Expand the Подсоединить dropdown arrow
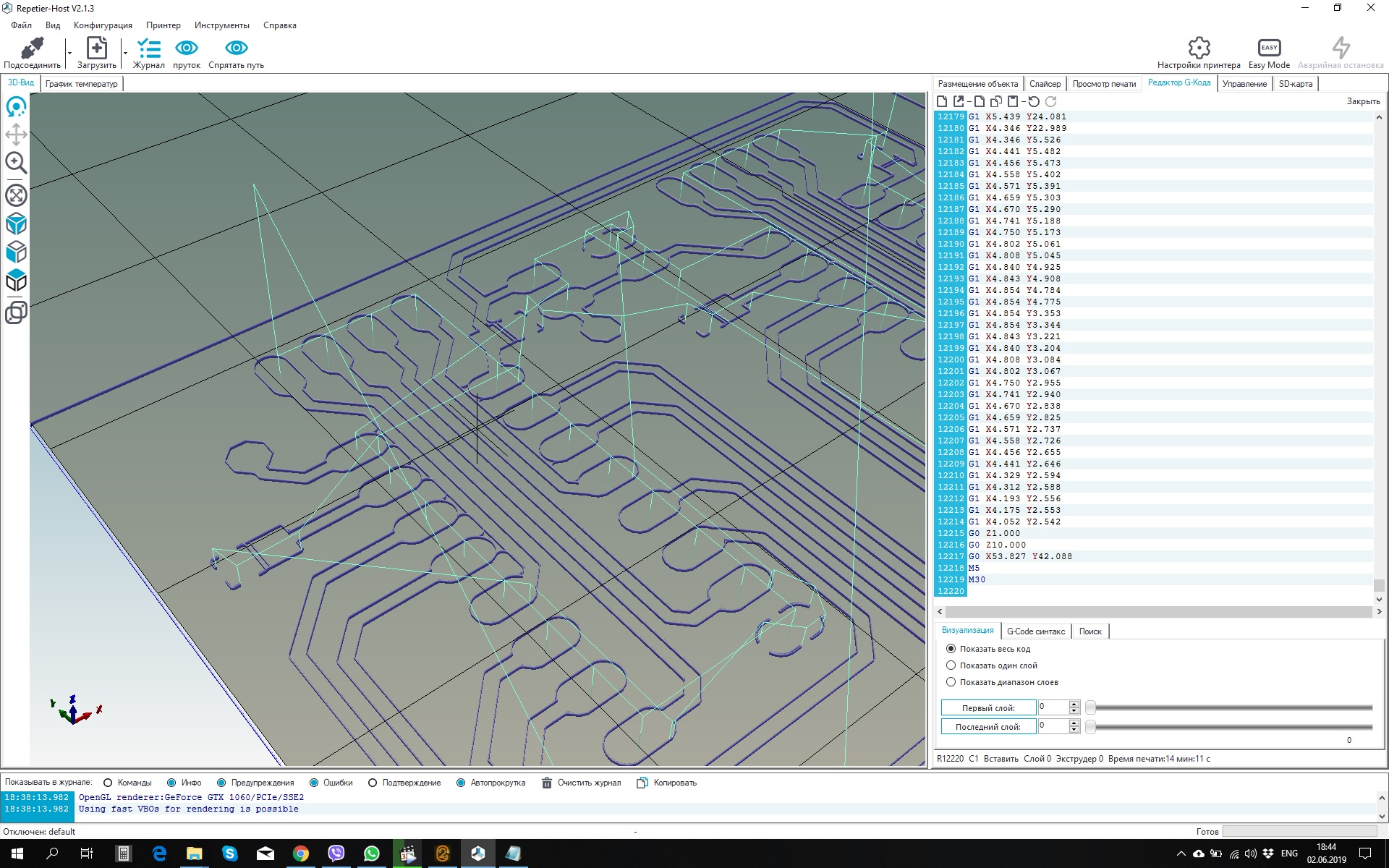Screen dimensions: 1389x868 (69, 53)
